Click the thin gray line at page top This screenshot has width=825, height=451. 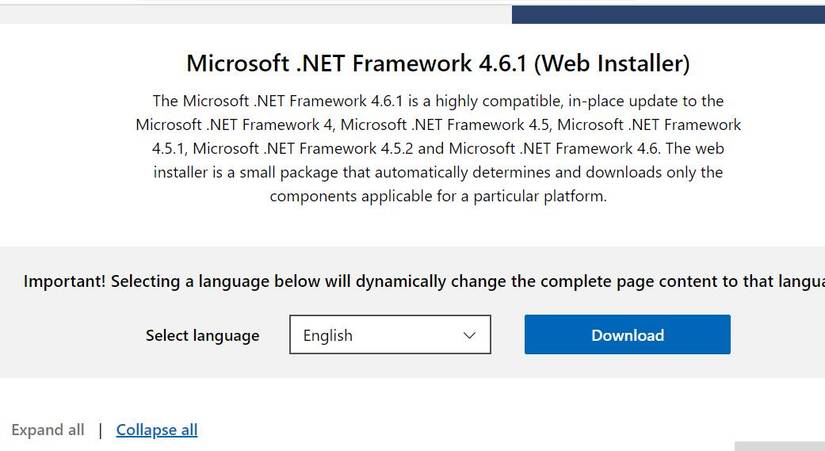(250, 3)
